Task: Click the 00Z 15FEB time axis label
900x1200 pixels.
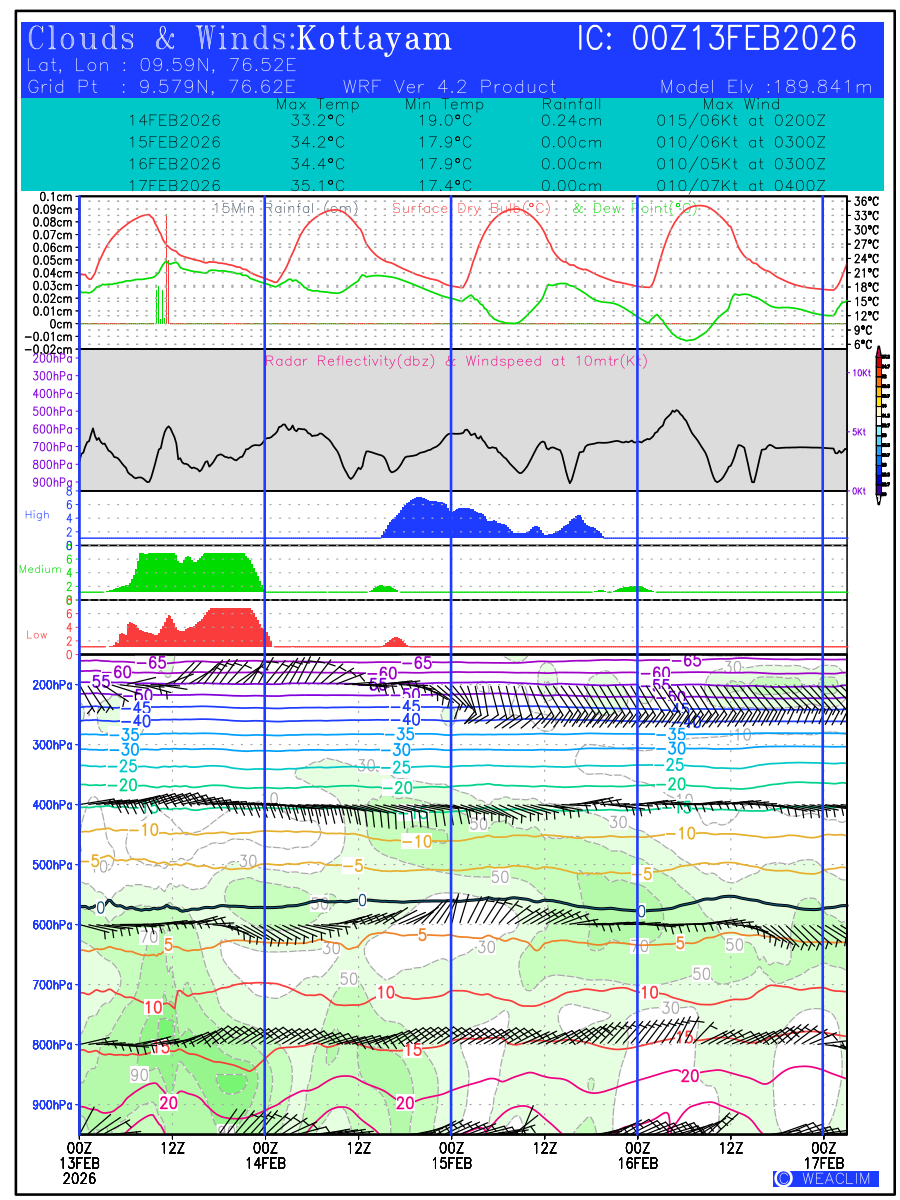Action: pos(451,1154)
